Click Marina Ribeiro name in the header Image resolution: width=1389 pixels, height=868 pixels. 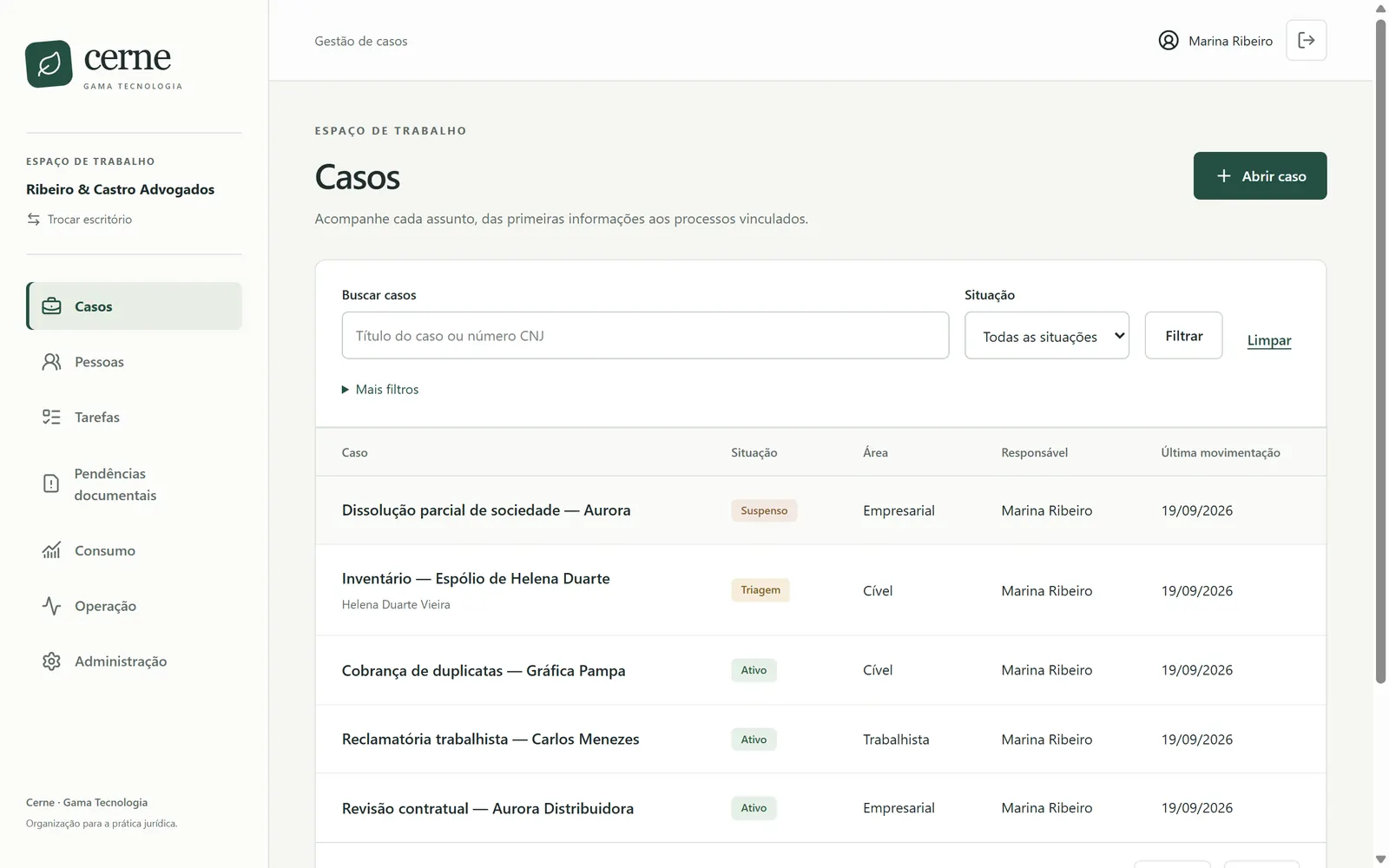1230,41
